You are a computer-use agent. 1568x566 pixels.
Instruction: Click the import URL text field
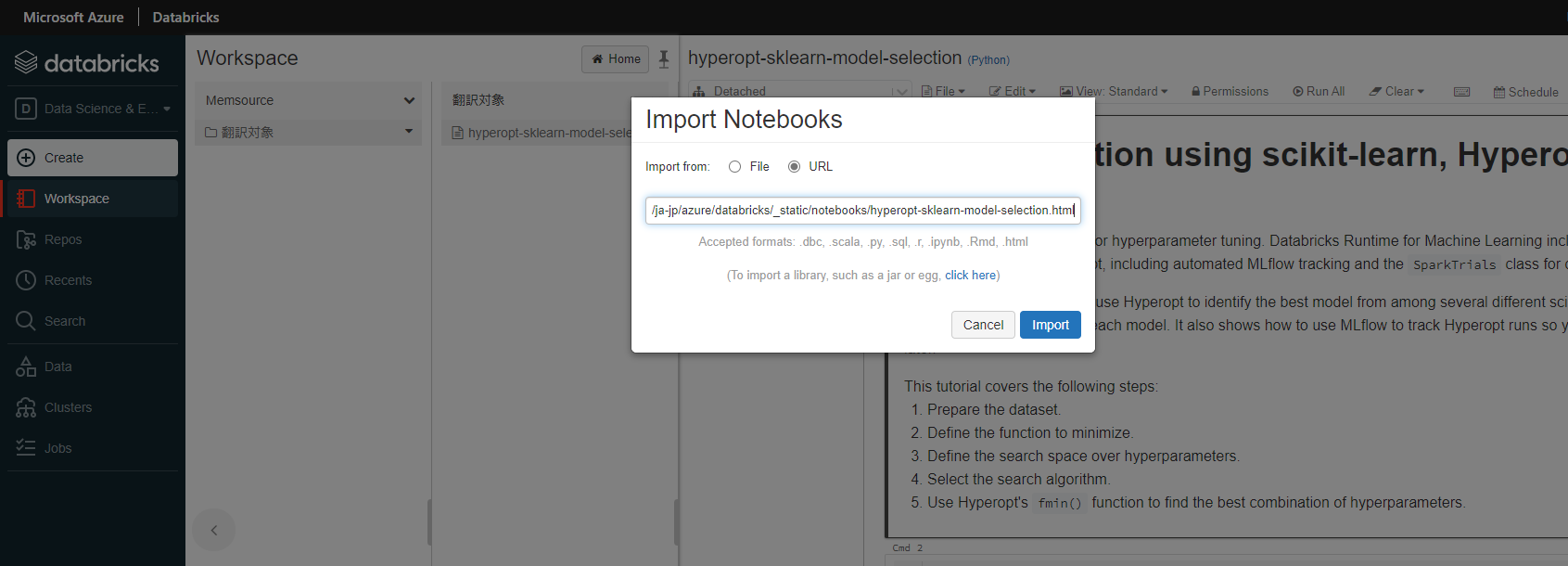(x=863, y=211)
